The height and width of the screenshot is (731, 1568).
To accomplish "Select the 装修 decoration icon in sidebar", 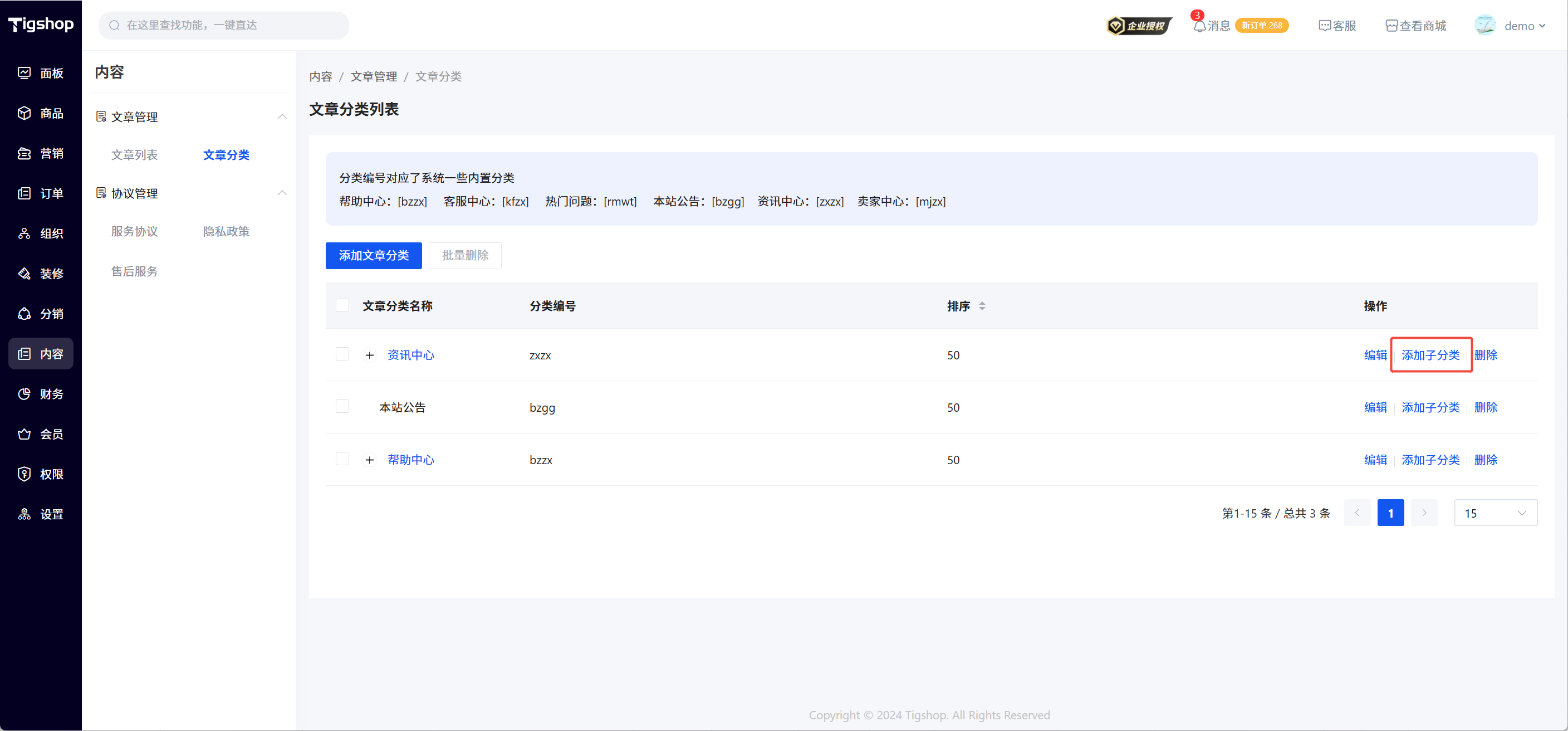I will [x=24, y=274].
